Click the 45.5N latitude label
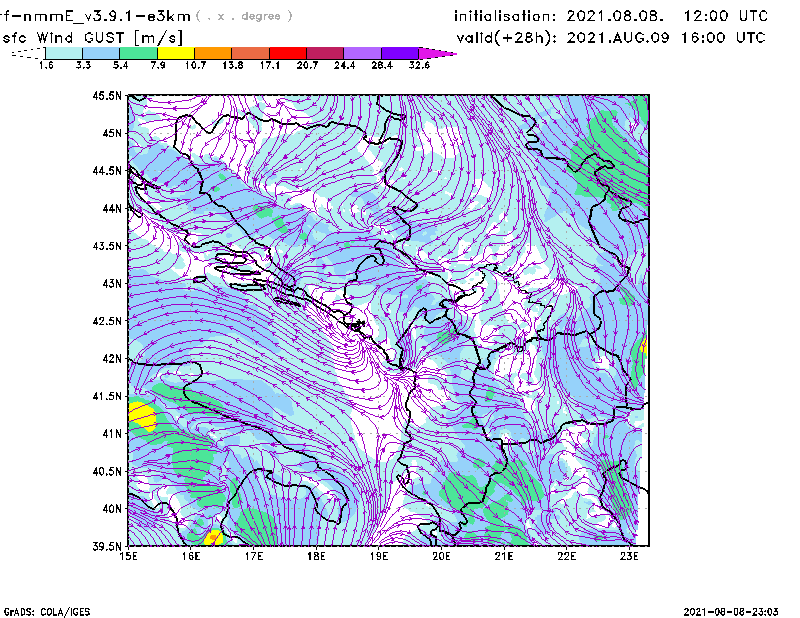Viewport: 800px width, 618px height. click(x=108, y=95)
